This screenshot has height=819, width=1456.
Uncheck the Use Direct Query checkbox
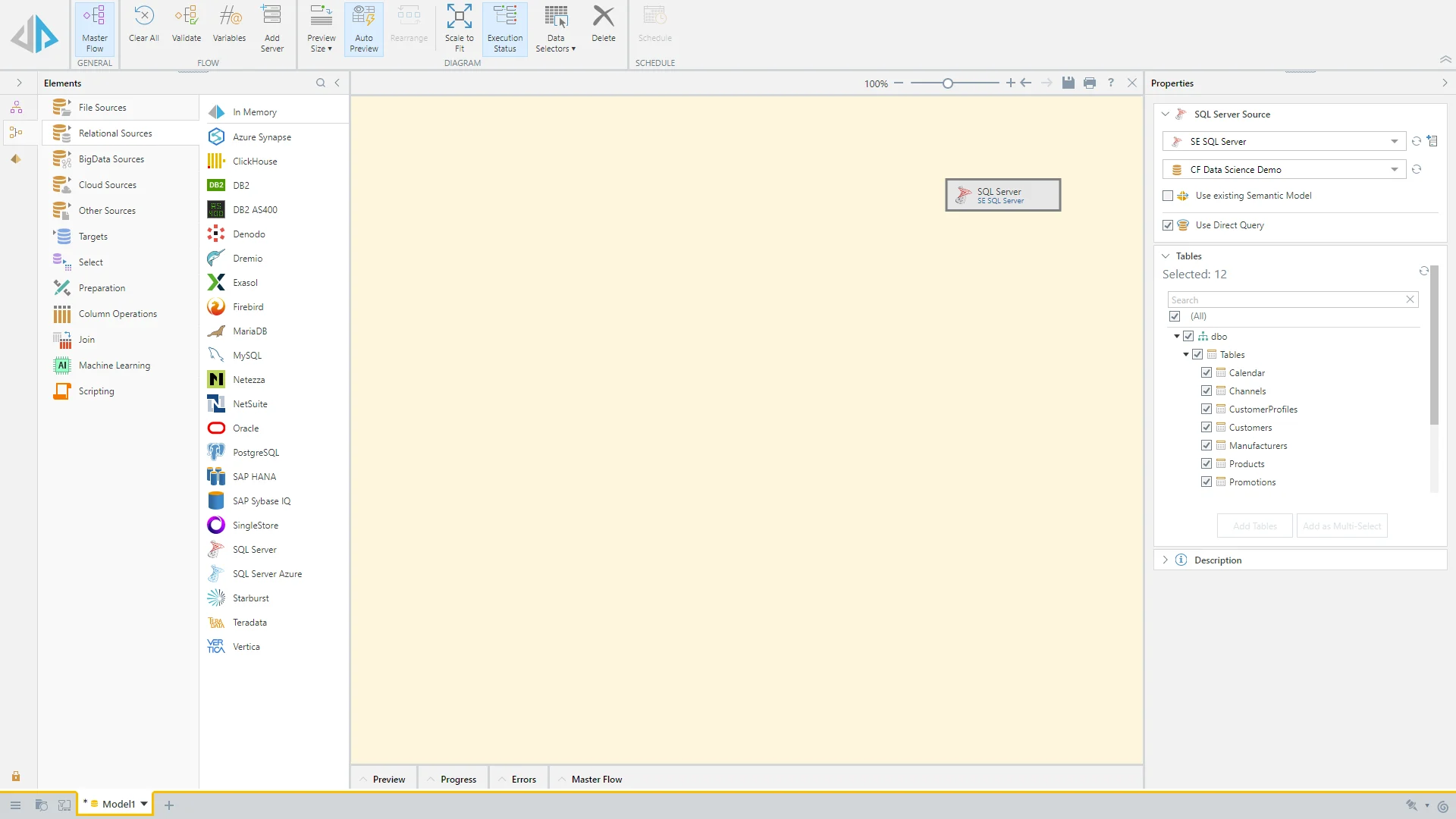tap(1168, 225)
